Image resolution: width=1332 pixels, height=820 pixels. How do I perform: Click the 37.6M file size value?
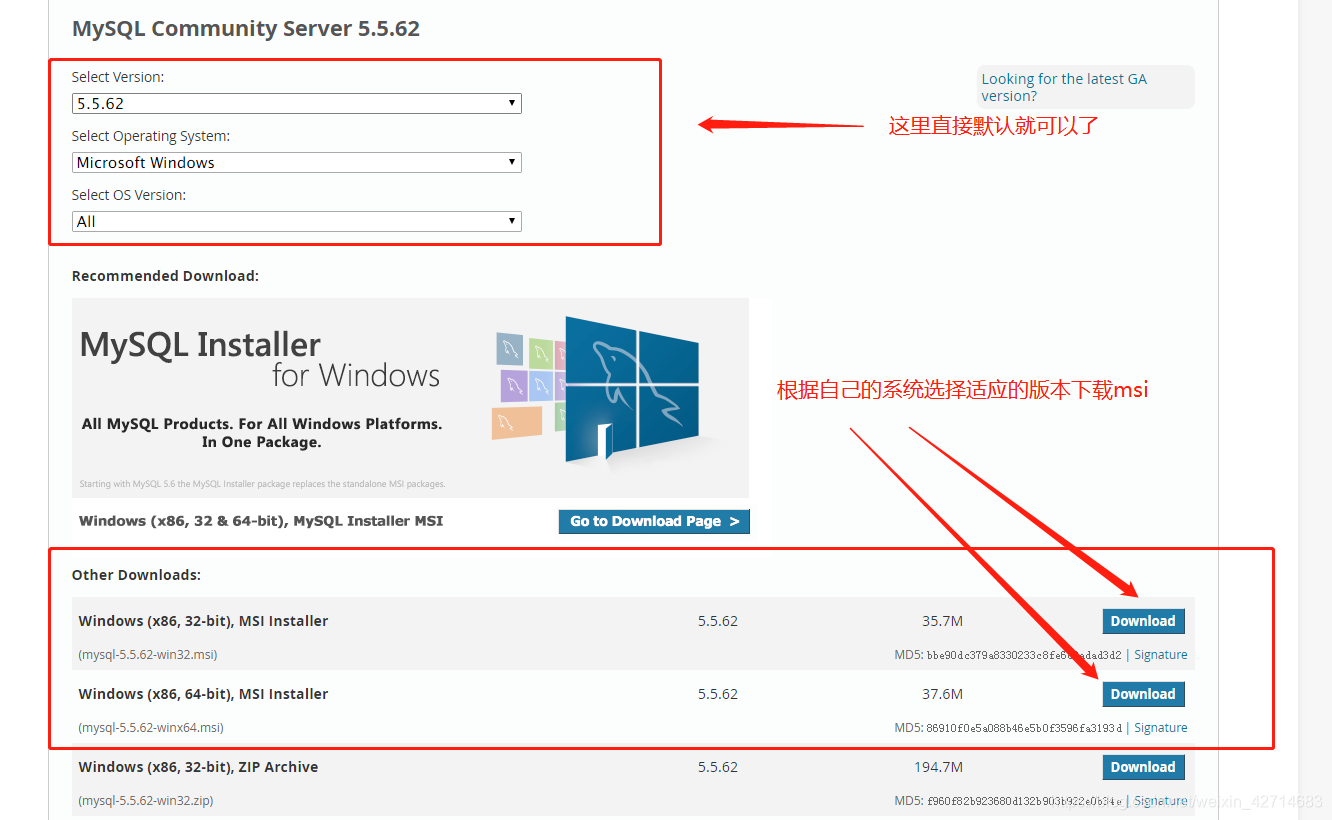pos(942,694)
